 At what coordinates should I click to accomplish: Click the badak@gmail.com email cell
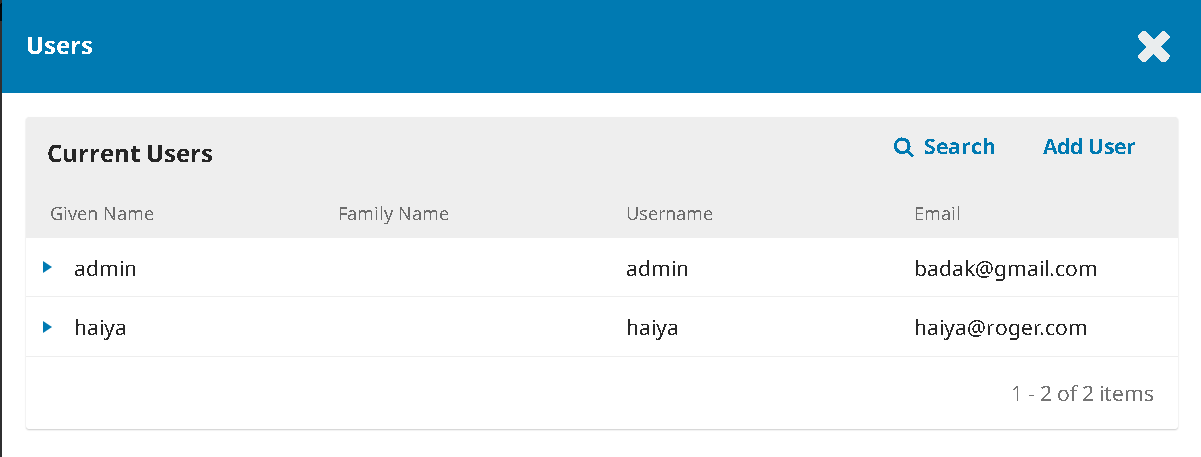point(1005,269)
